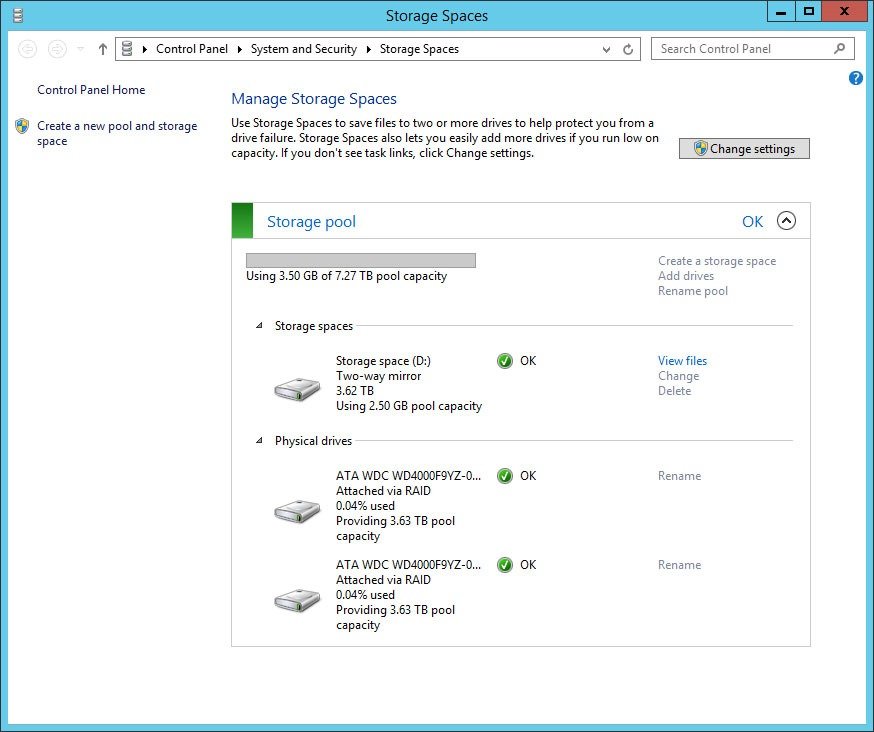The height and width of the screenshot is (732, 874).
Task: Click Create a storage space link
Action: tap(717, 261)
